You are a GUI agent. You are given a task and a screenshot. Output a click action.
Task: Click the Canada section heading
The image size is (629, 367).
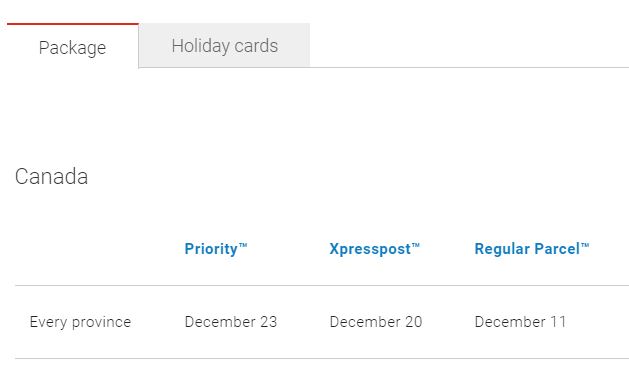[x=51, y=176]
